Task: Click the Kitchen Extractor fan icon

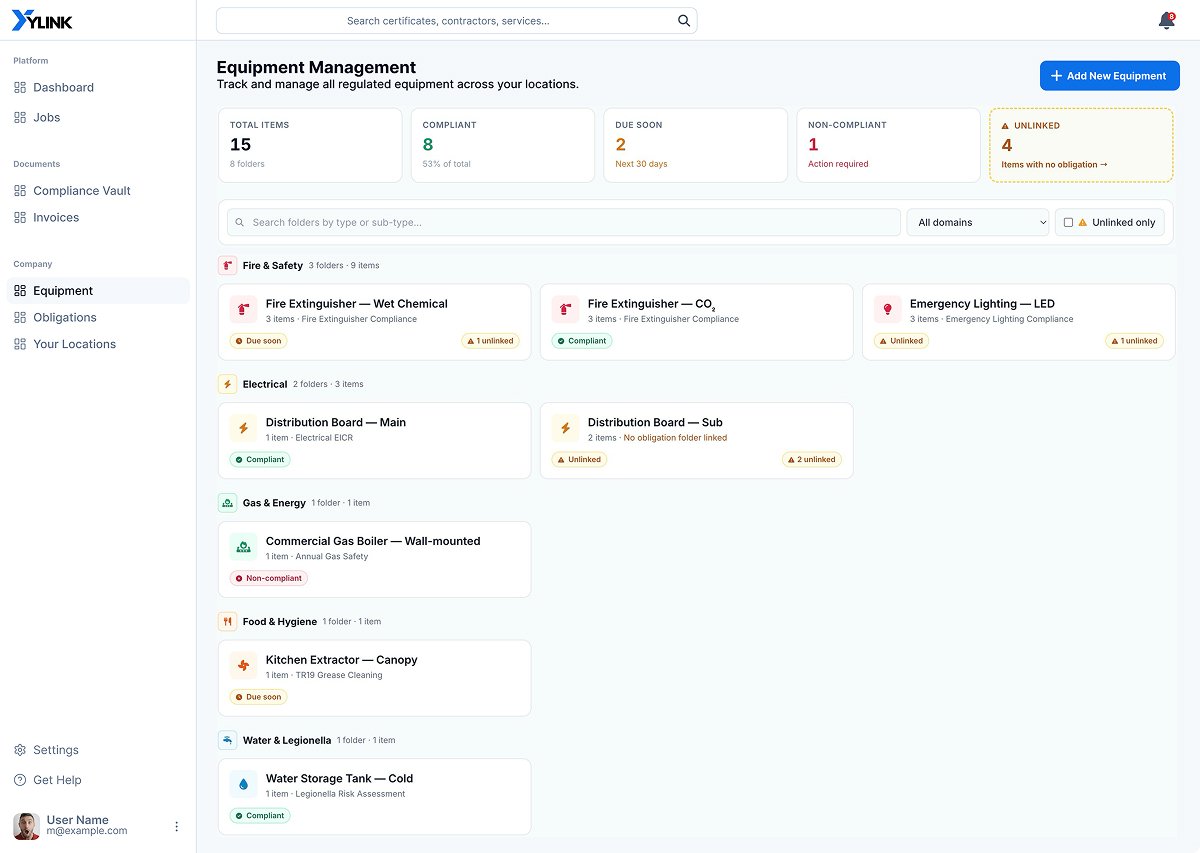Action: coord(244,665)
